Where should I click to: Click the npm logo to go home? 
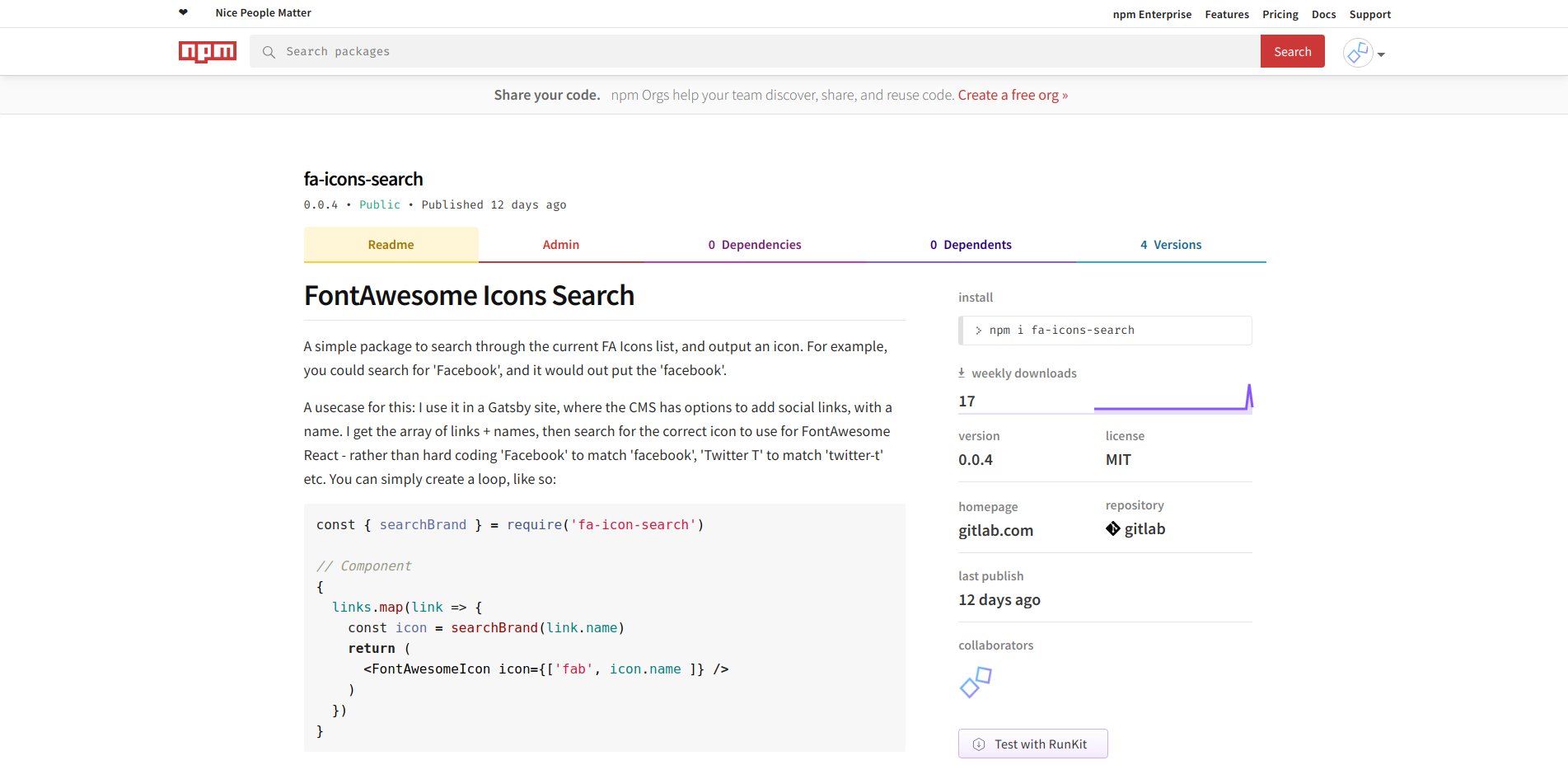[207, 51]
